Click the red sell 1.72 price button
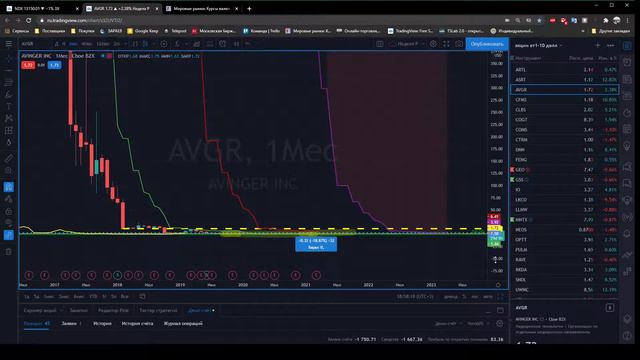 coord(28,65)
